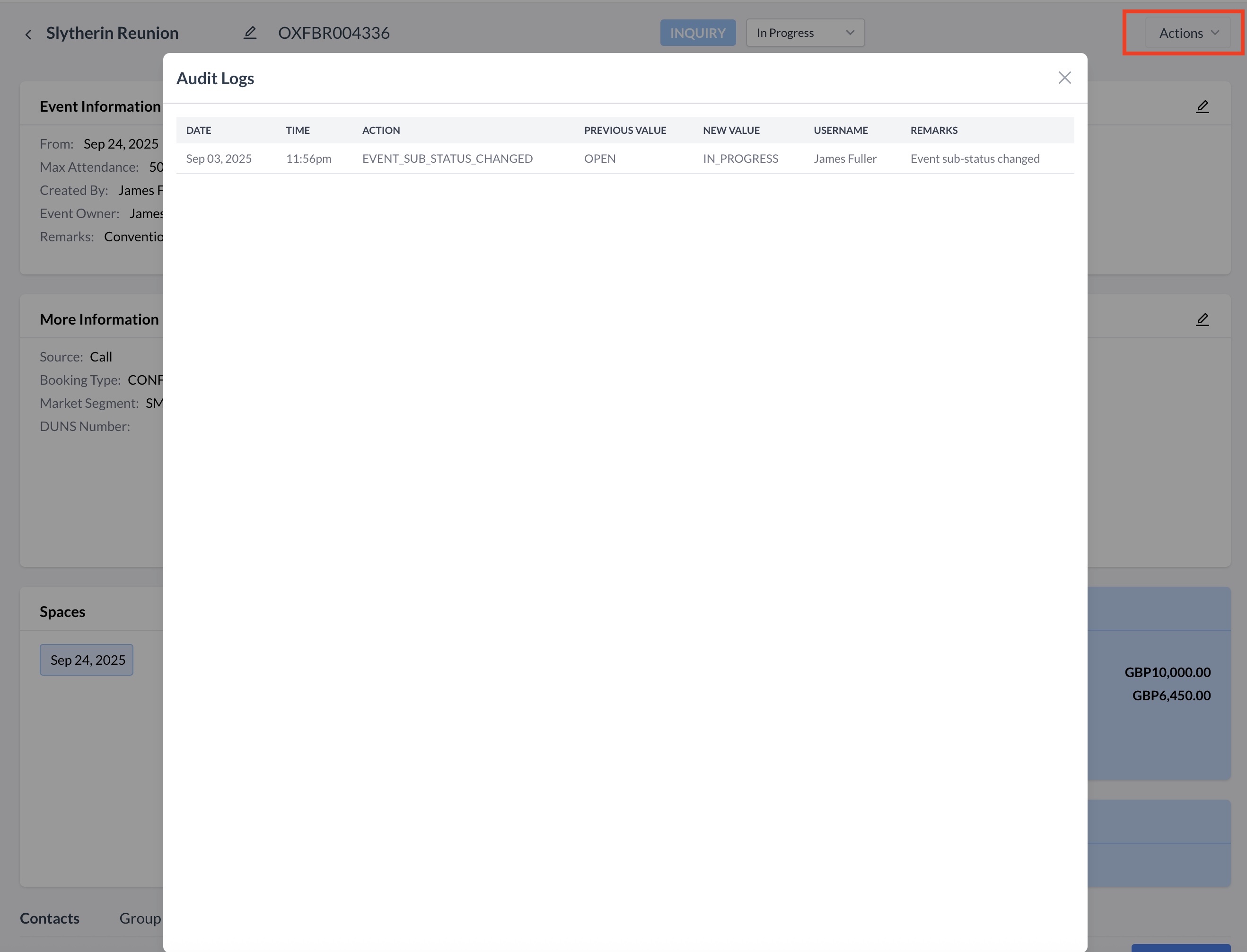Click the Audit Logs dialog title
Viewport: 1247px width, 952px height.
215,78
